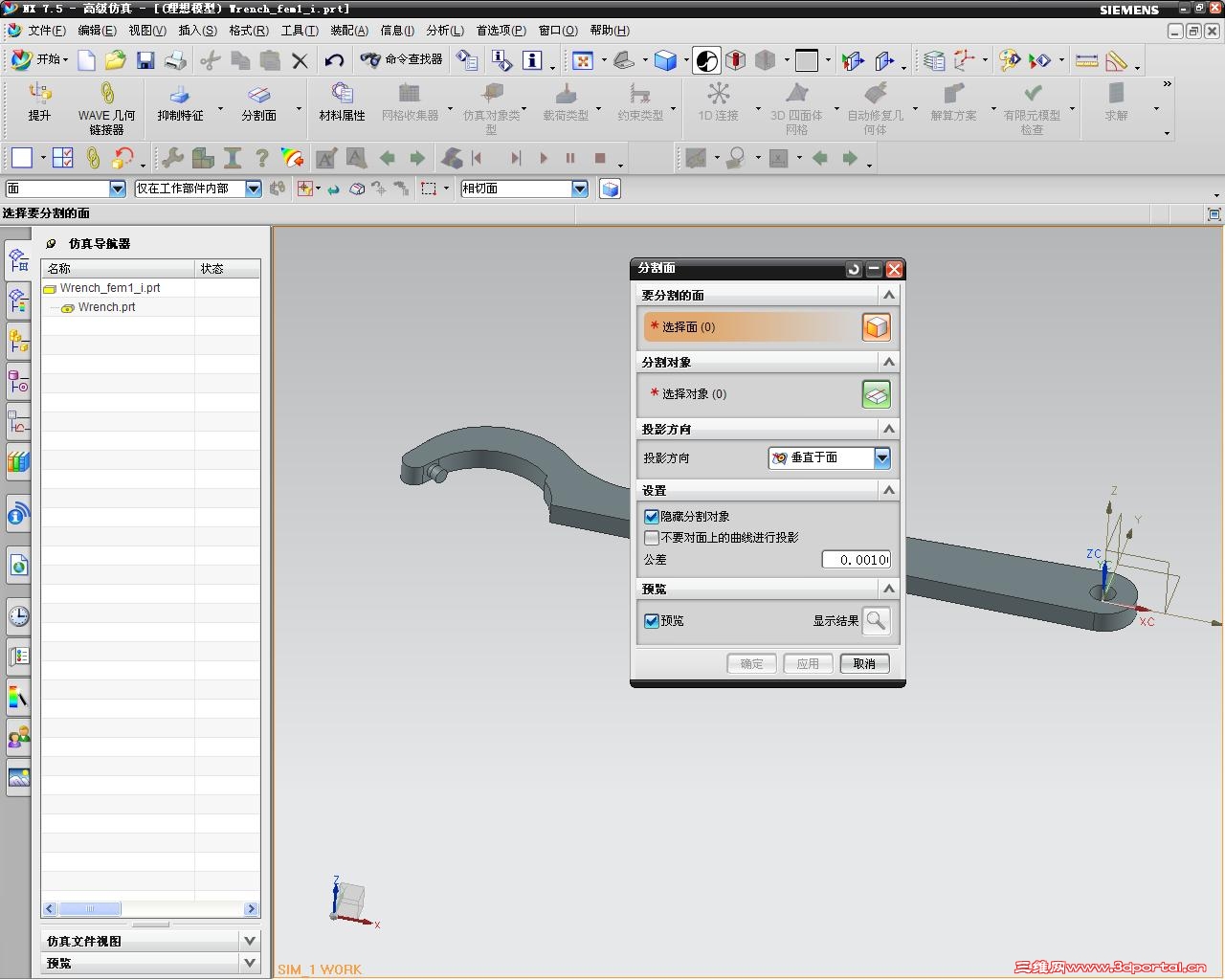Collapse the 设置 section
Viewport: 1225px width, 980px height.
889,491
